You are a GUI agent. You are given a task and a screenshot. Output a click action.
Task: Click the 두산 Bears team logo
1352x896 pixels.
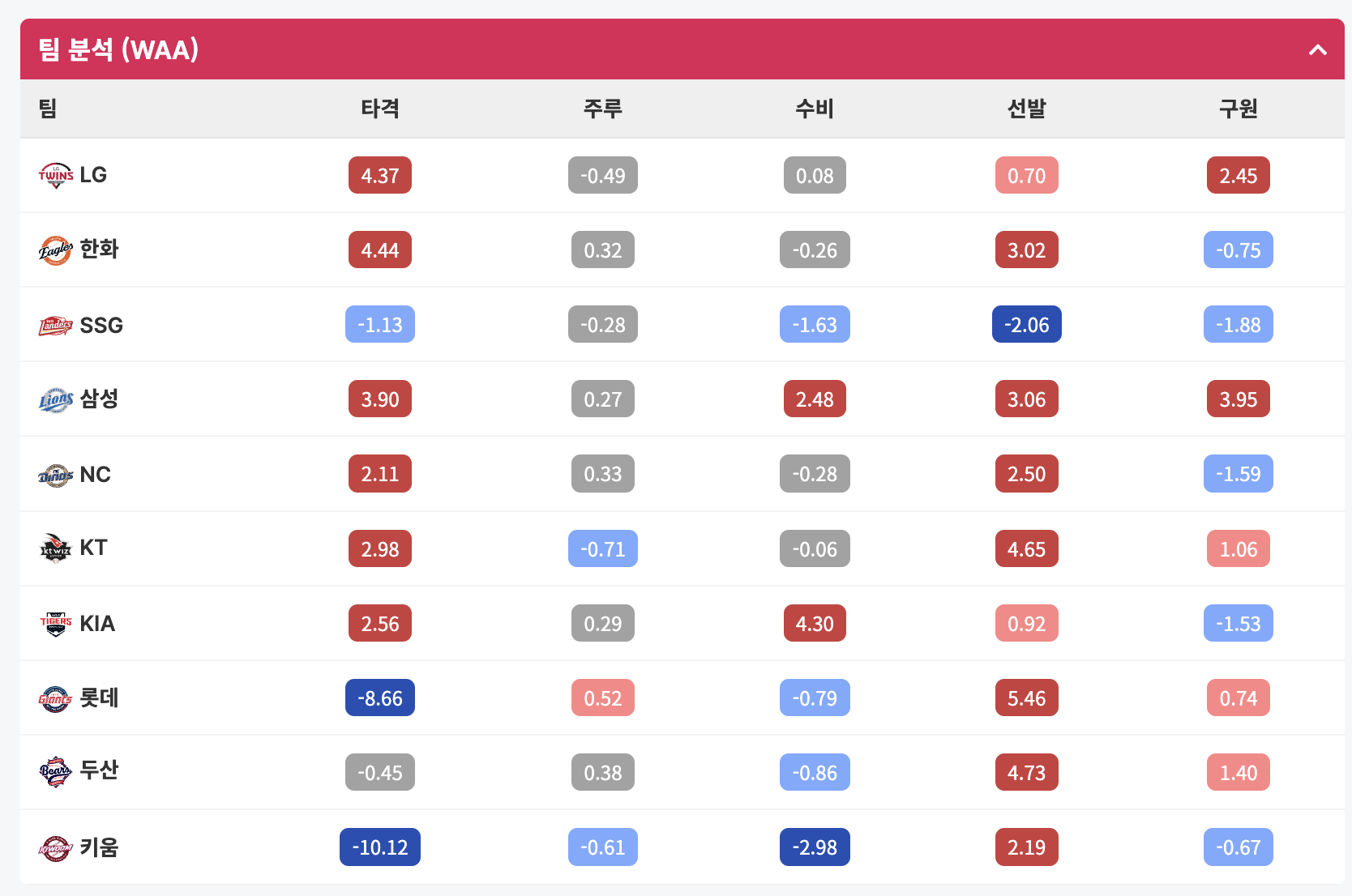click(x=56, y=772)
